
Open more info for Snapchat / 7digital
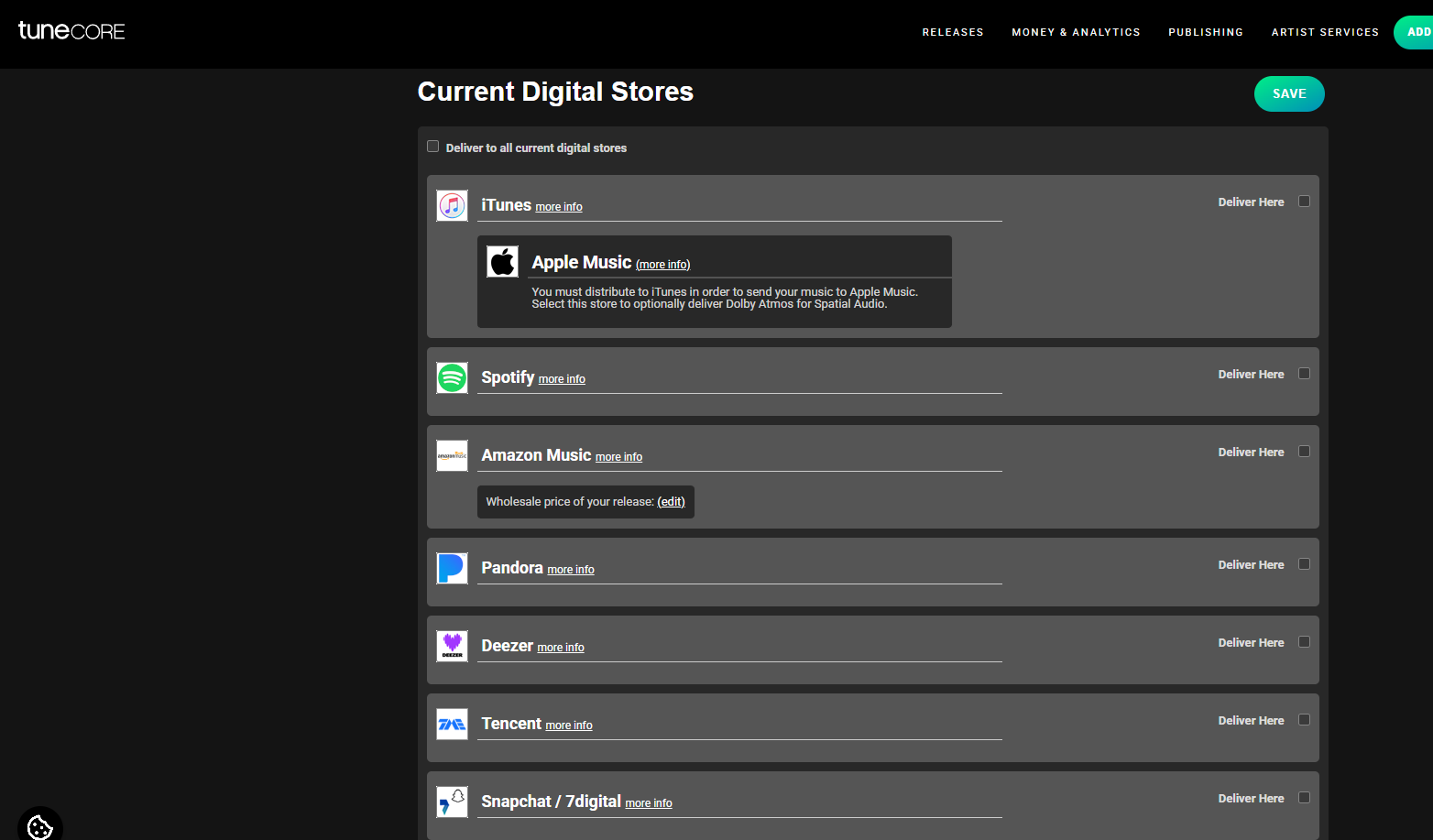pyautogui.click(x=649, y=803)
